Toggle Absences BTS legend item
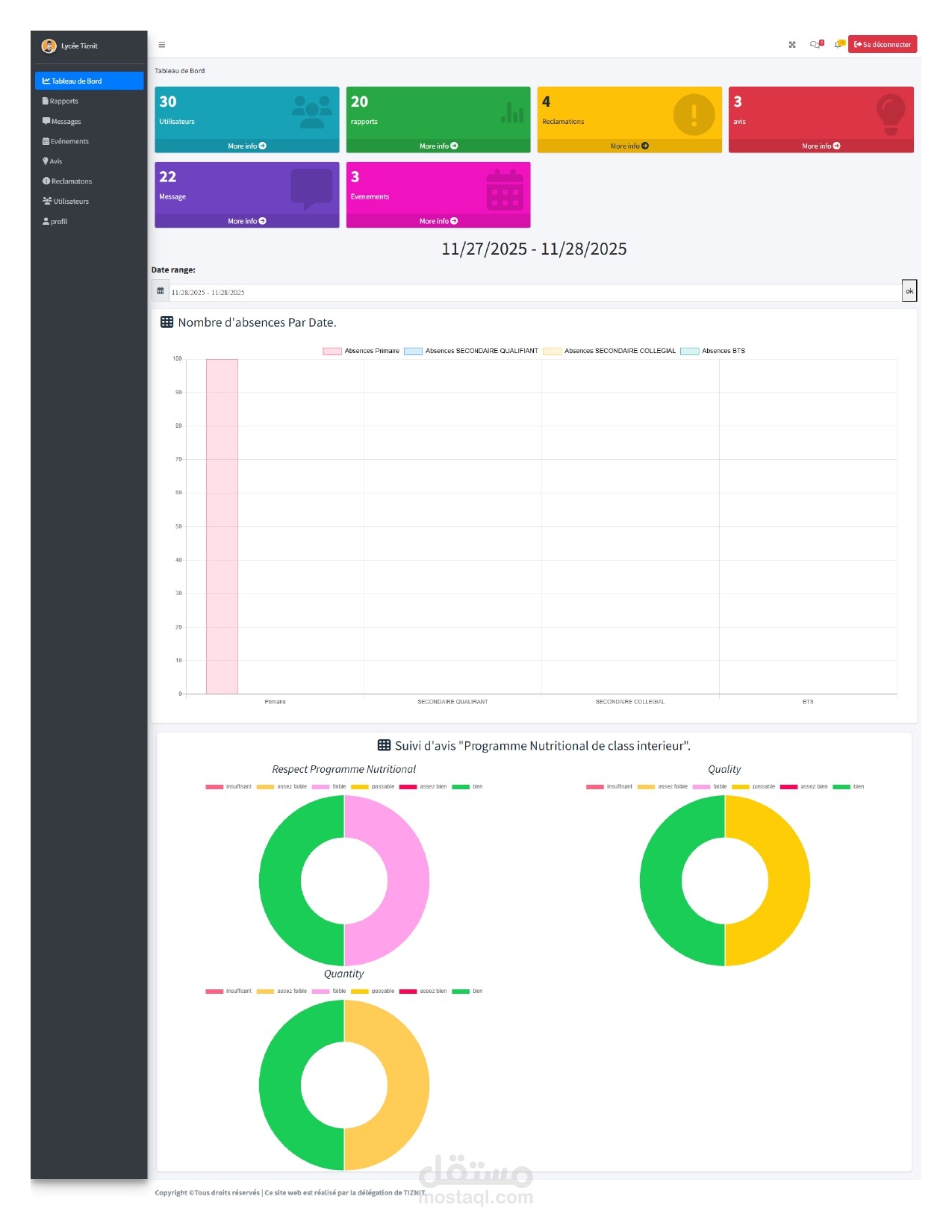The image size is (952, 1232). [713, 351]
